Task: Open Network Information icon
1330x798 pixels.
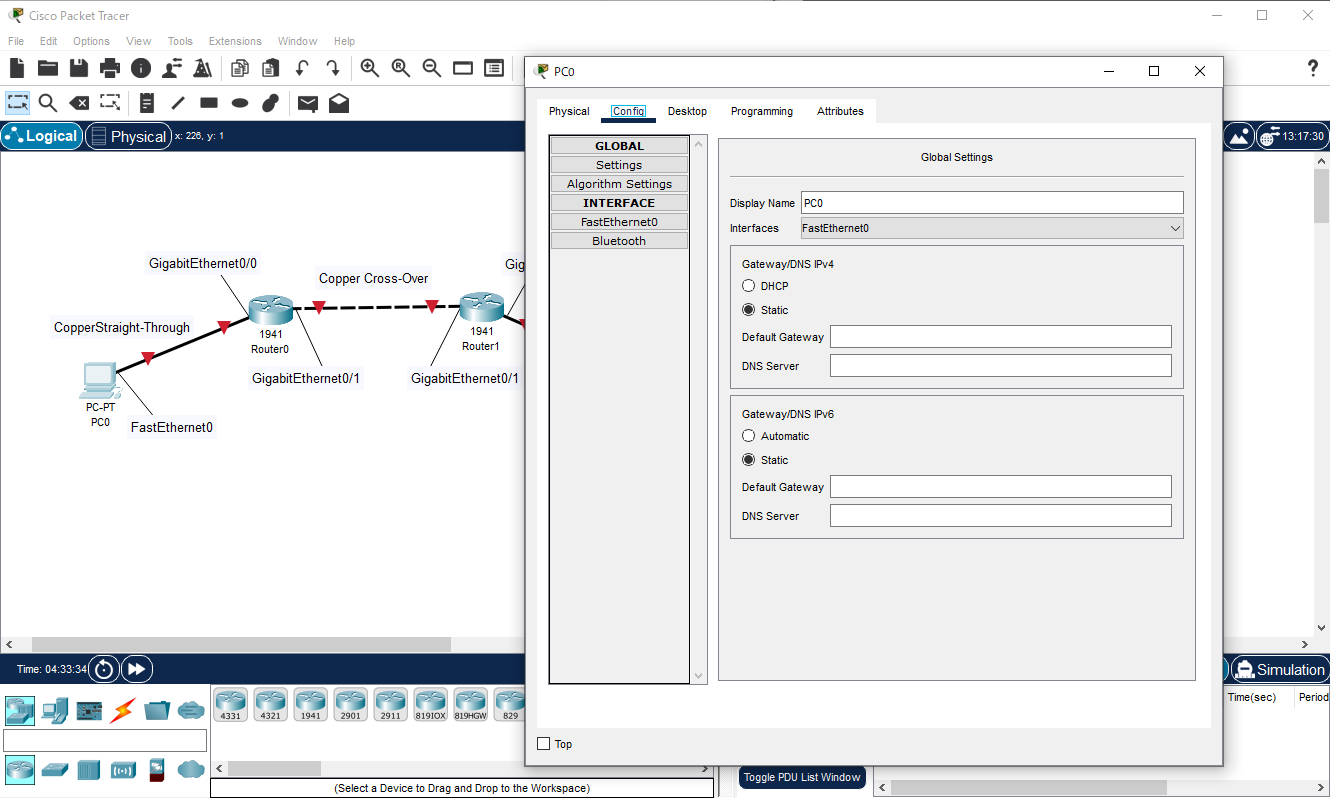Action: (141, 68)
